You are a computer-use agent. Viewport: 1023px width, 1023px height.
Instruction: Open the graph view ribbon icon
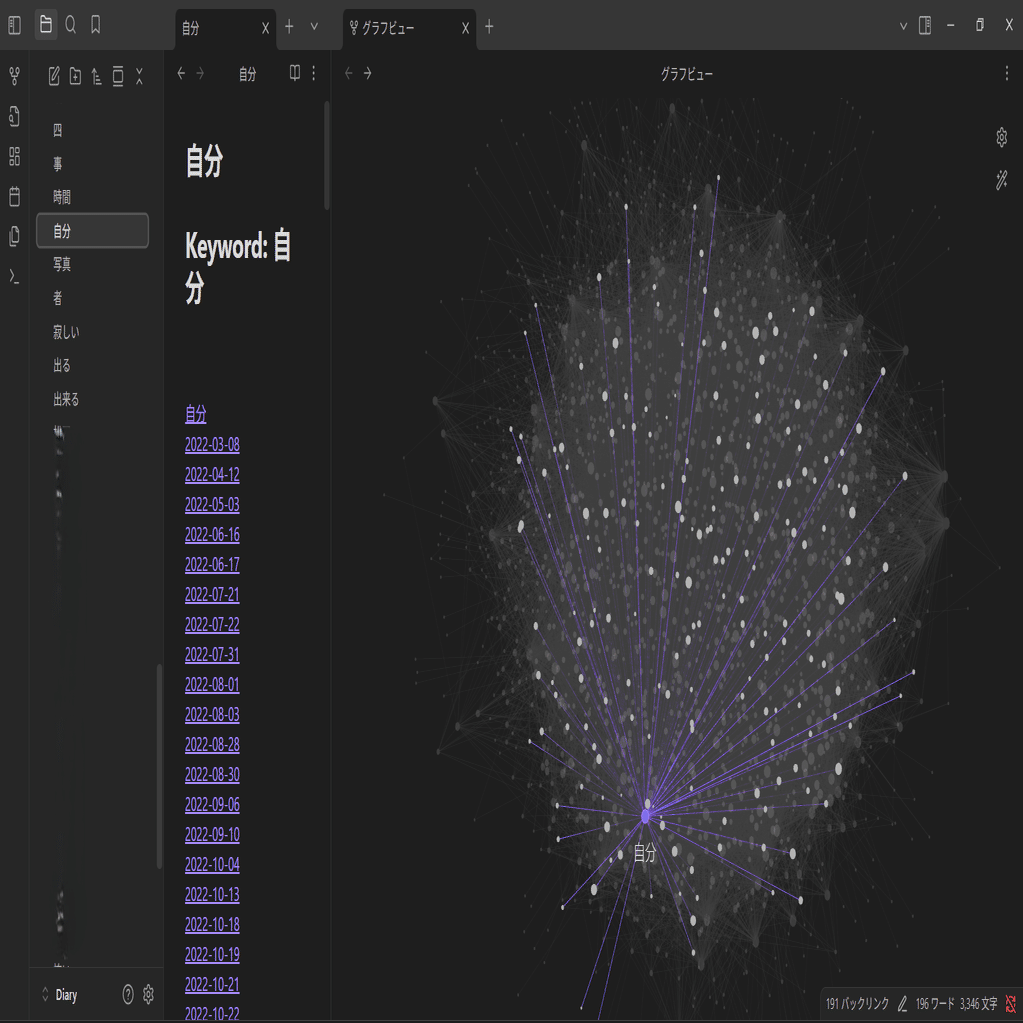tap(14, 76)
